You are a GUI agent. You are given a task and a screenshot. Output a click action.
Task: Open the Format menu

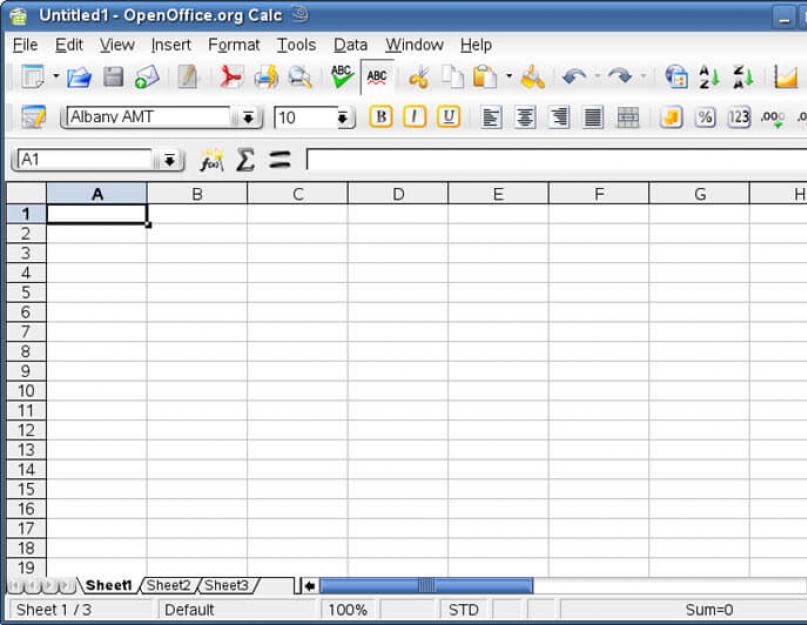234,45
